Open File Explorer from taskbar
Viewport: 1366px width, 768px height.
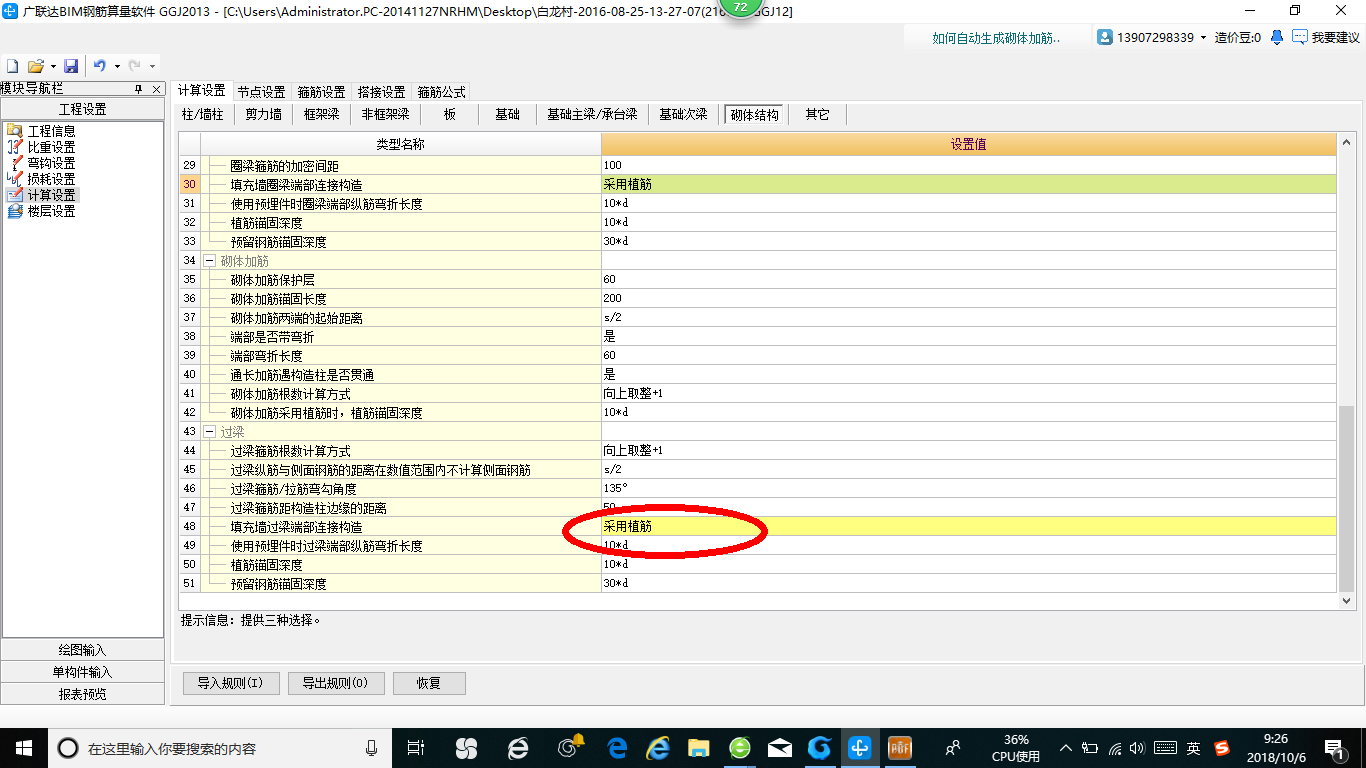coord(697,747)
